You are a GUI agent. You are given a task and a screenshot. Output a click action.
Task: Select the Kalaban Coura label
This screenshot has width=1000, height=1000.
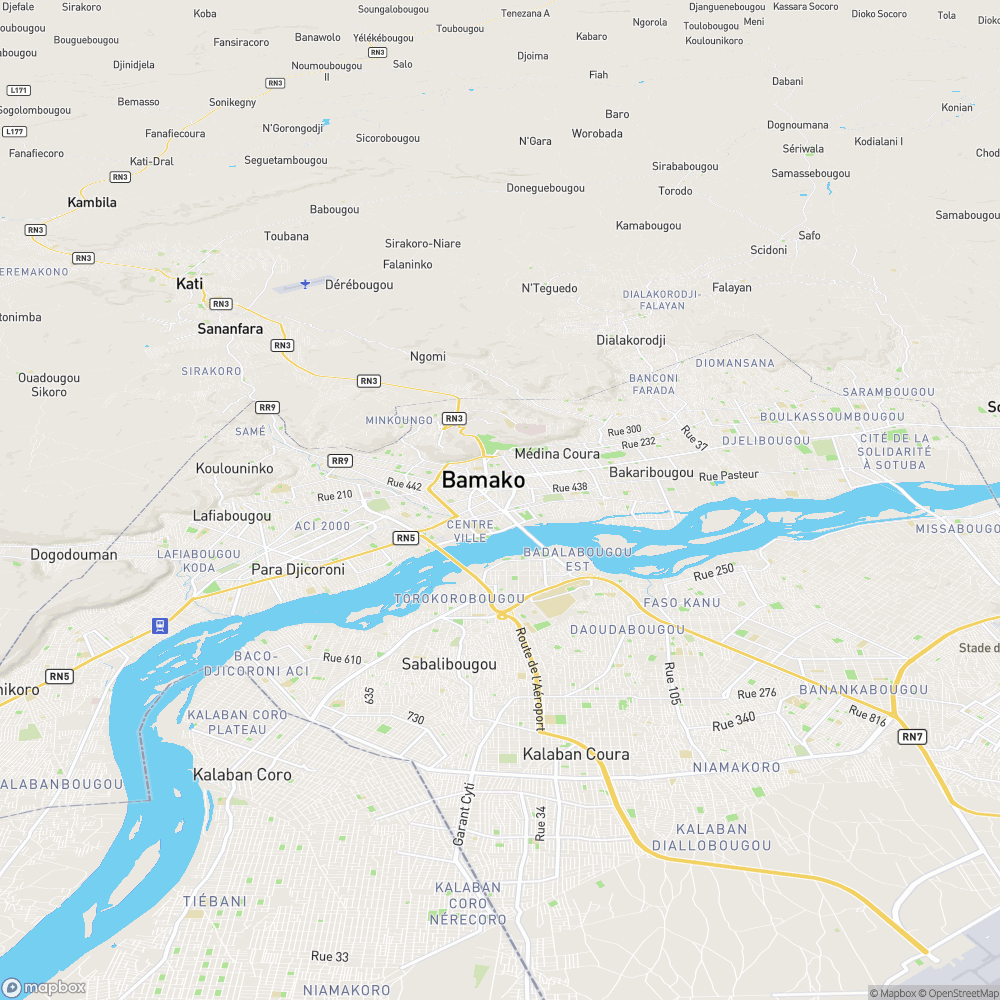pyautogui.click(x=576, y=754)
